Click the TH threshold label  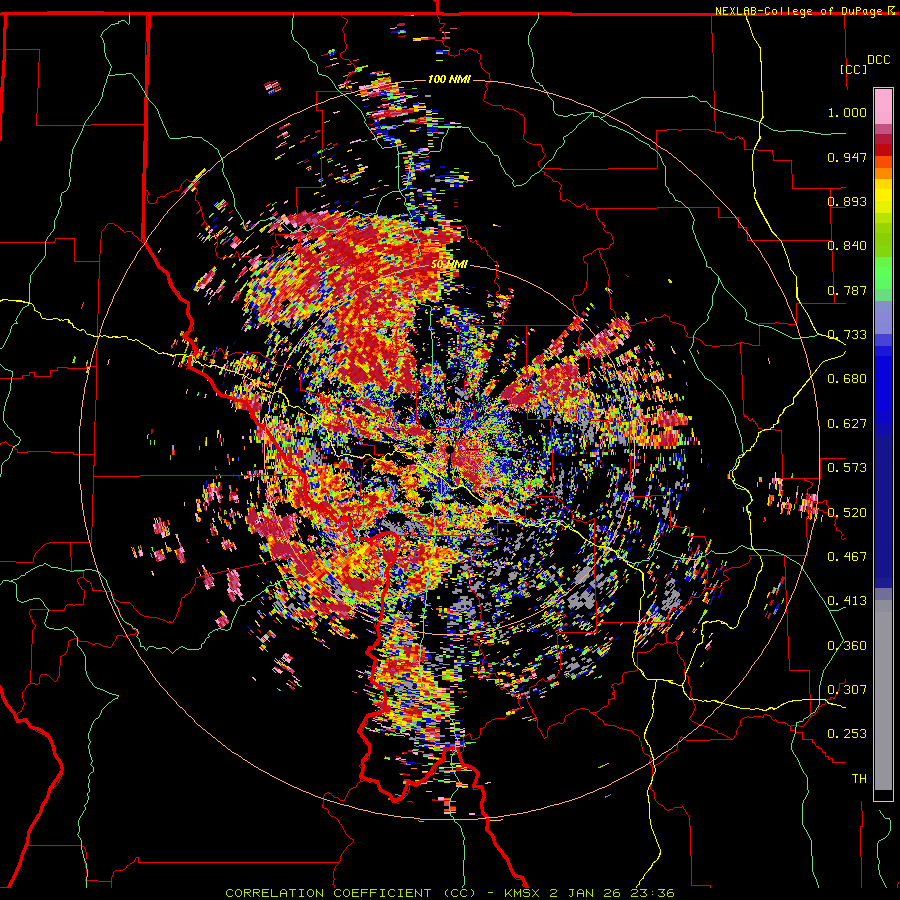click(x=859, y=779)
